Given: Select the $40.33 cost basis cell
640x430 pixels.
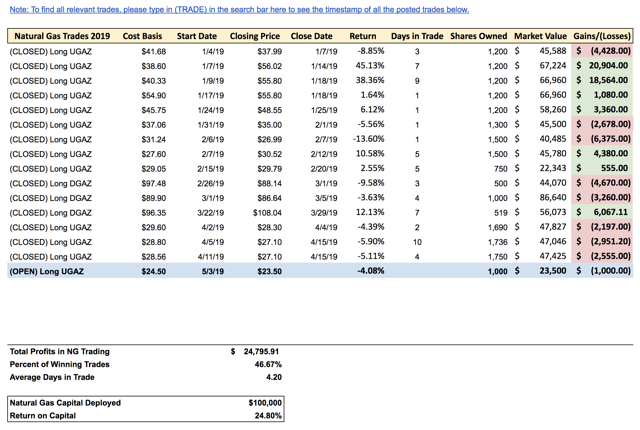Looking at the screenshot, I should point(153,81).
